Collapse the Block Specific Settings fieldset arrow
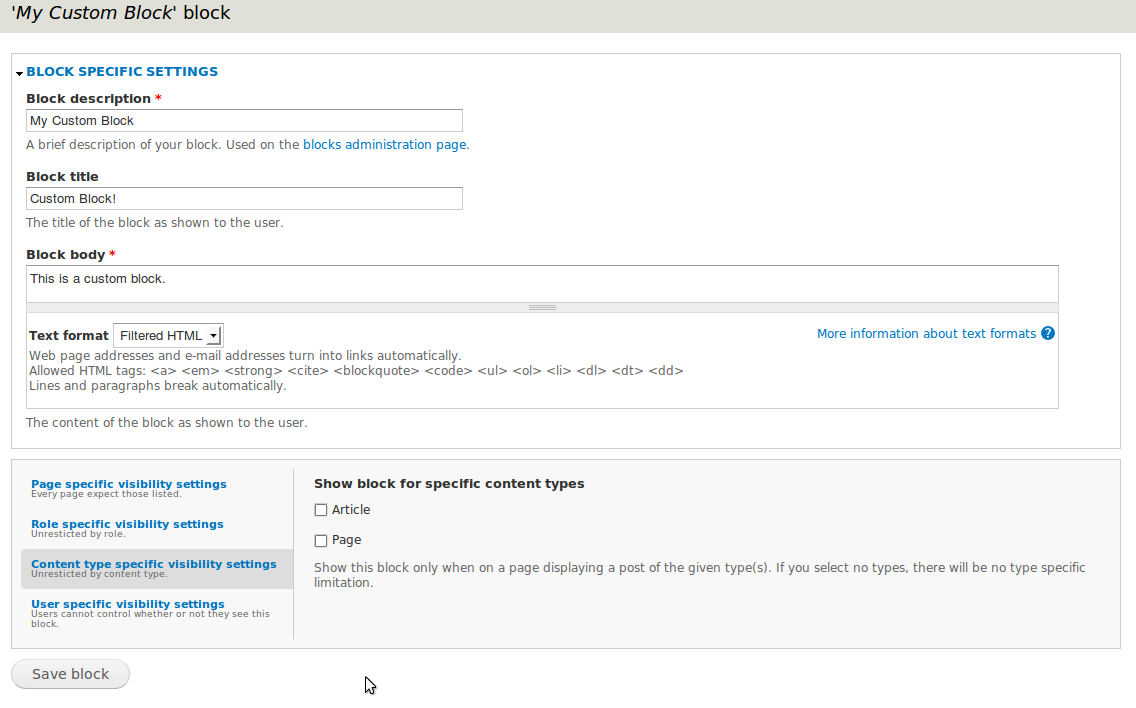Screen dimensions: 1136x708 (18, 71)
